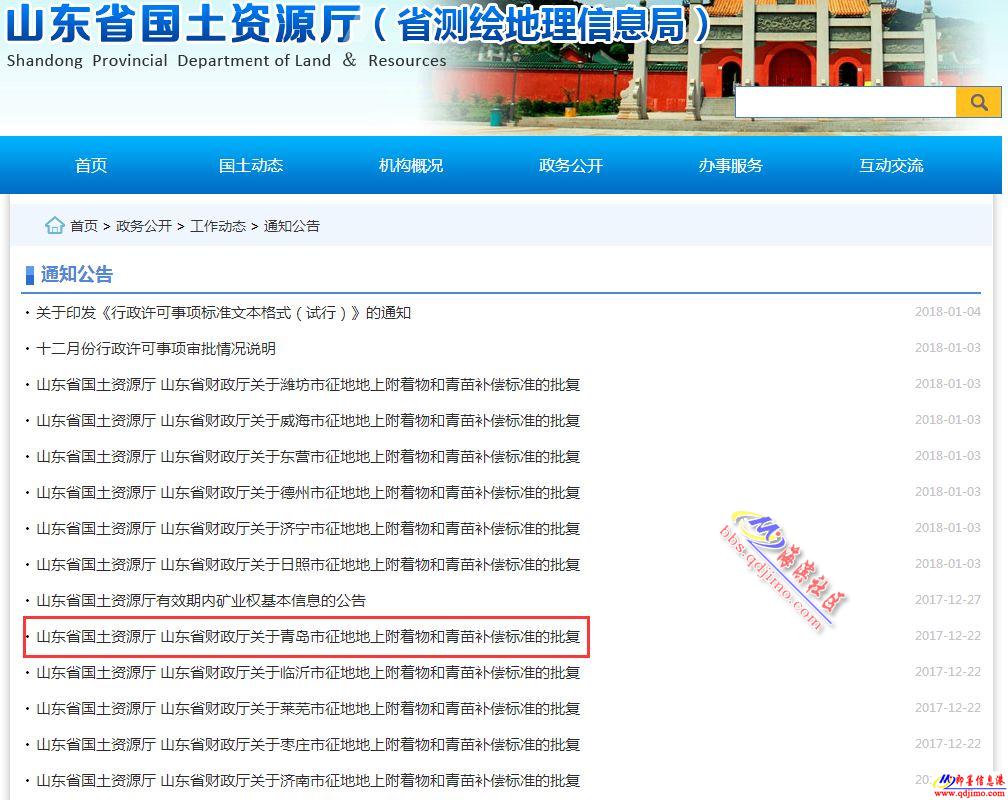Open 办事服务 from the navigation bar
Screen dimensions: 1008x800
pos(731,165)
